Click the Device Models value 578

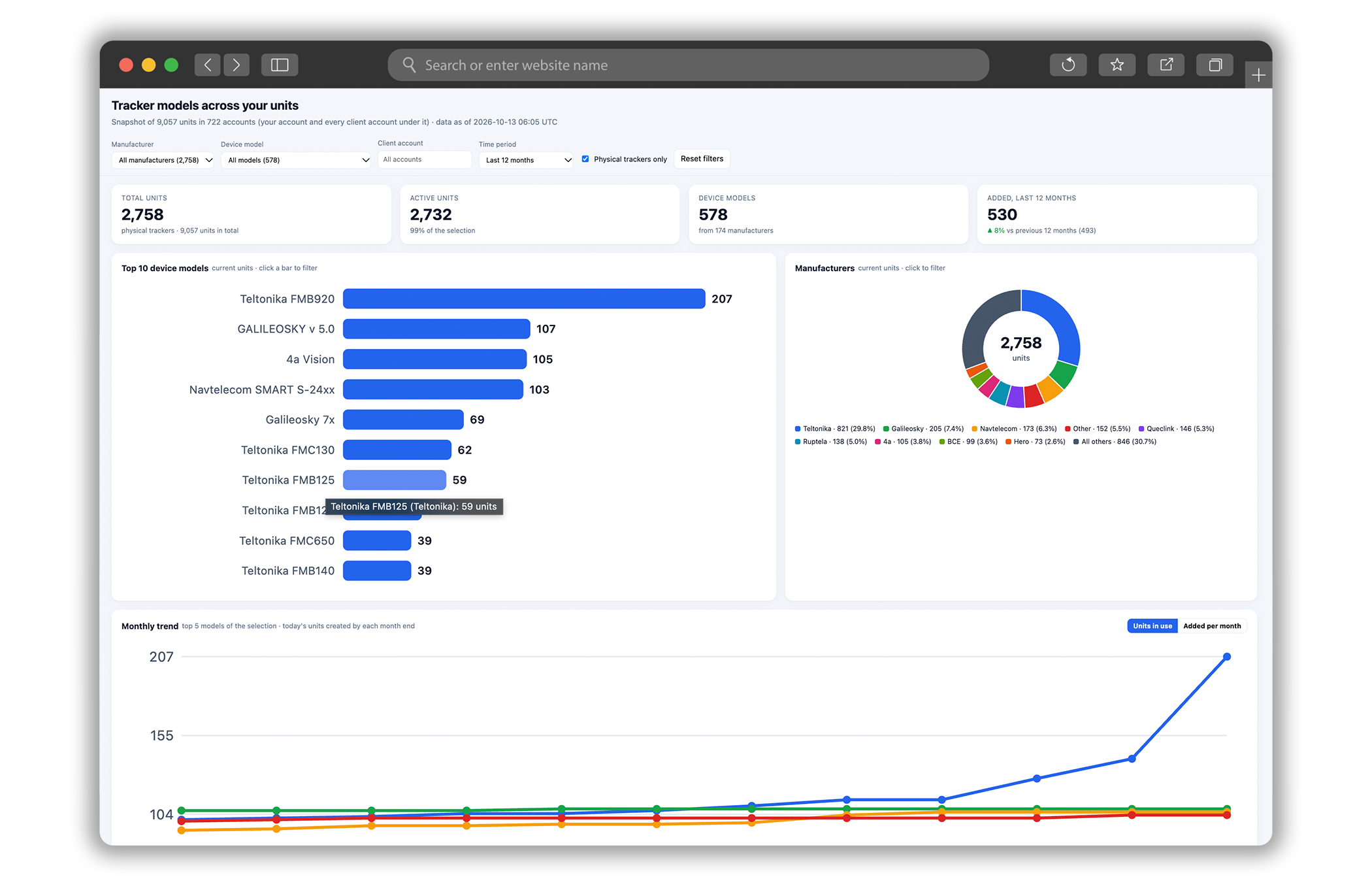point(713,214)
